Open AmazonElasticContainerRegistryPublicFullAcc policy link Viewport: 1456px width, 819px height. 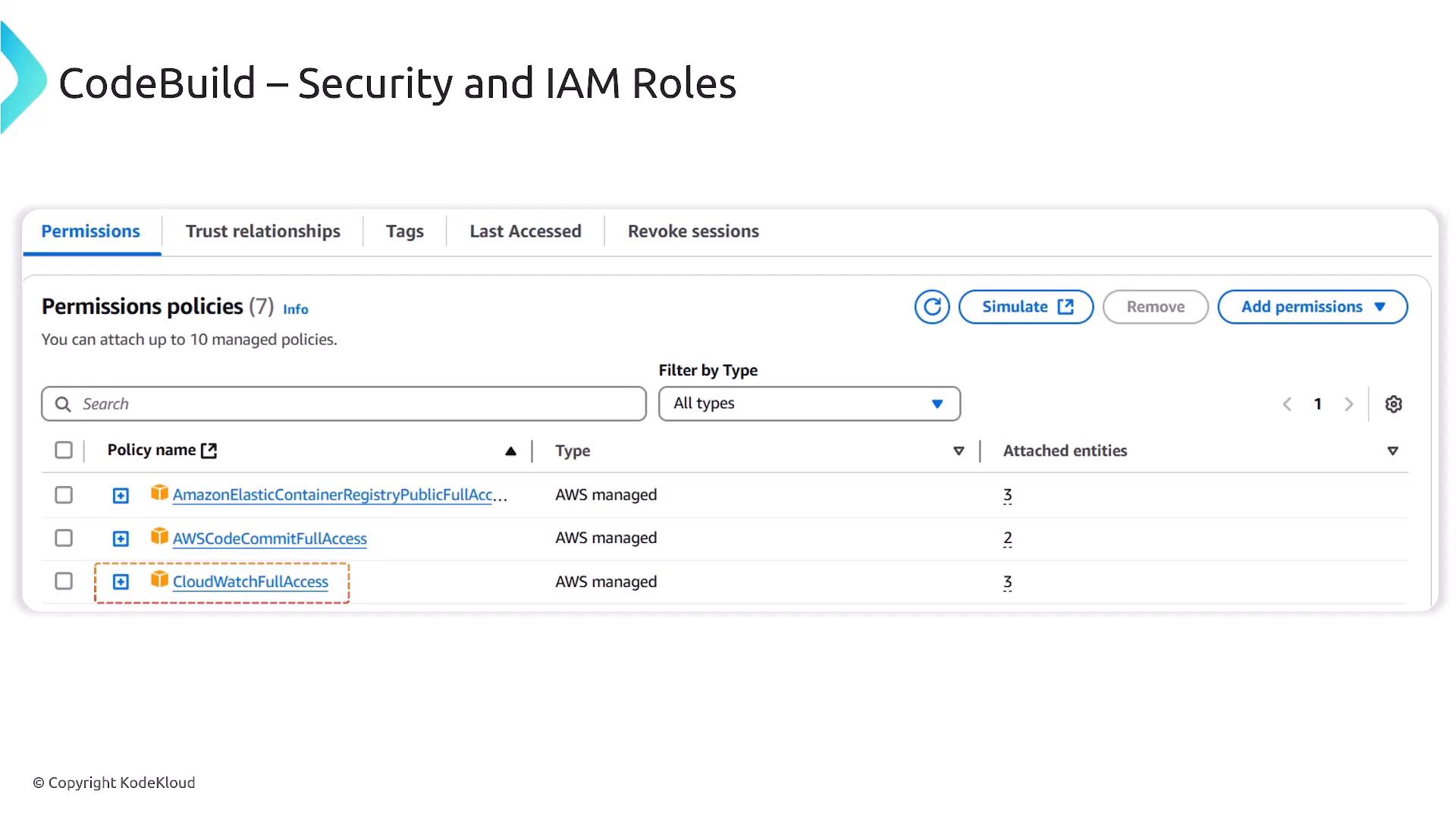[x=340, y=495]
